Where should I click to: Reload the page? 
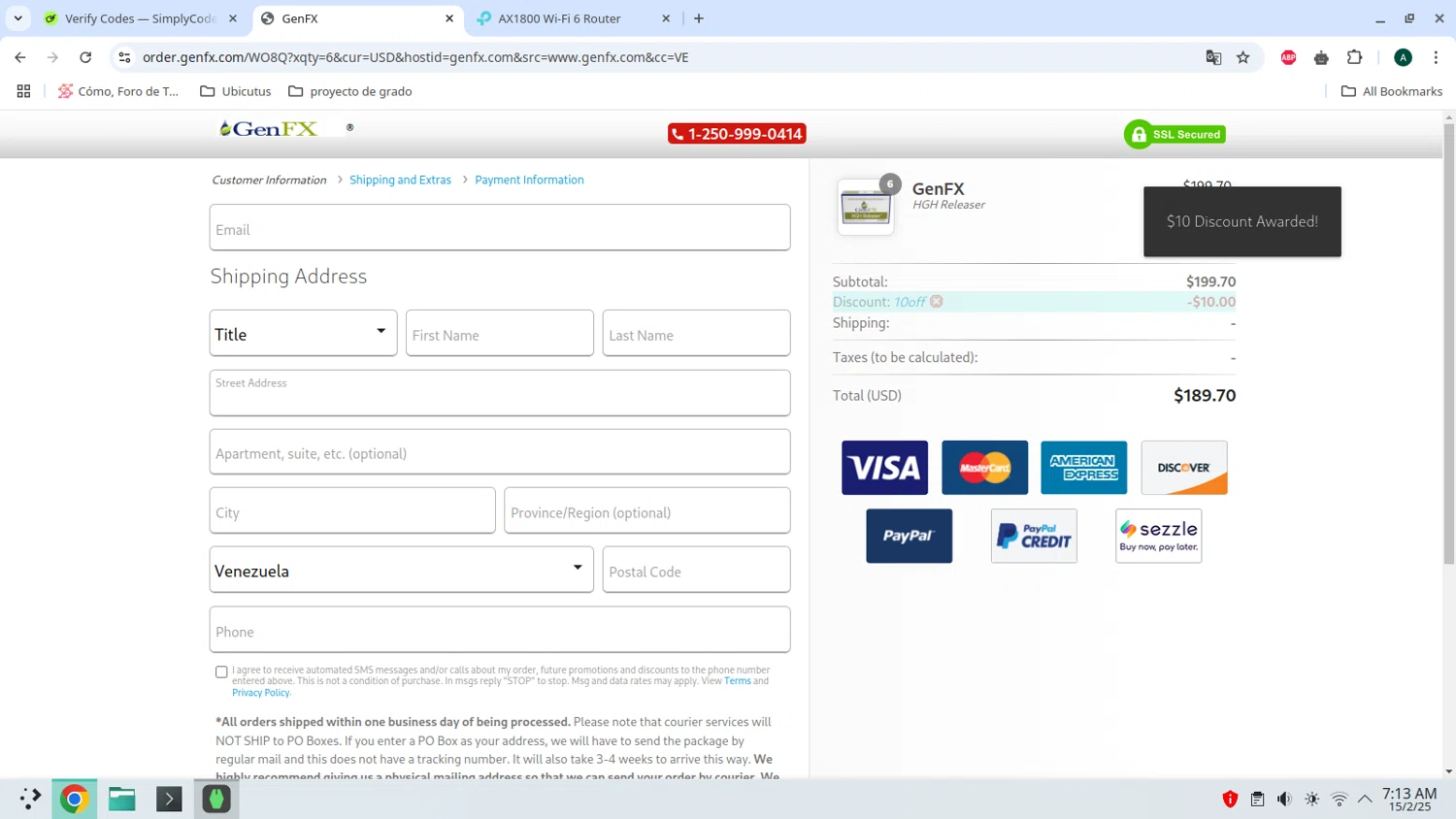(85, 57)
